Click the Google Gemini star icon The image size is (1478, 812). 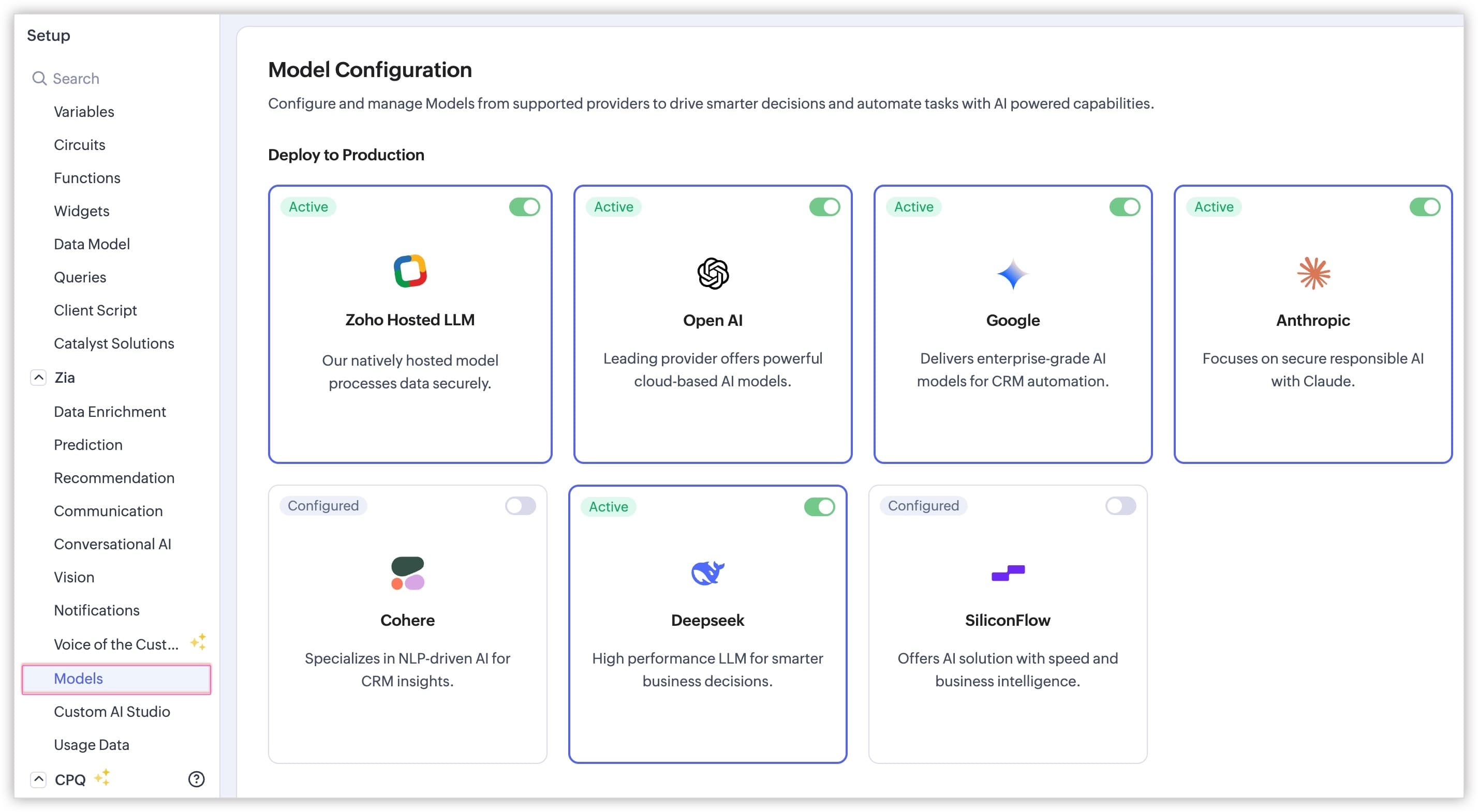click(x=1013, y=274)
